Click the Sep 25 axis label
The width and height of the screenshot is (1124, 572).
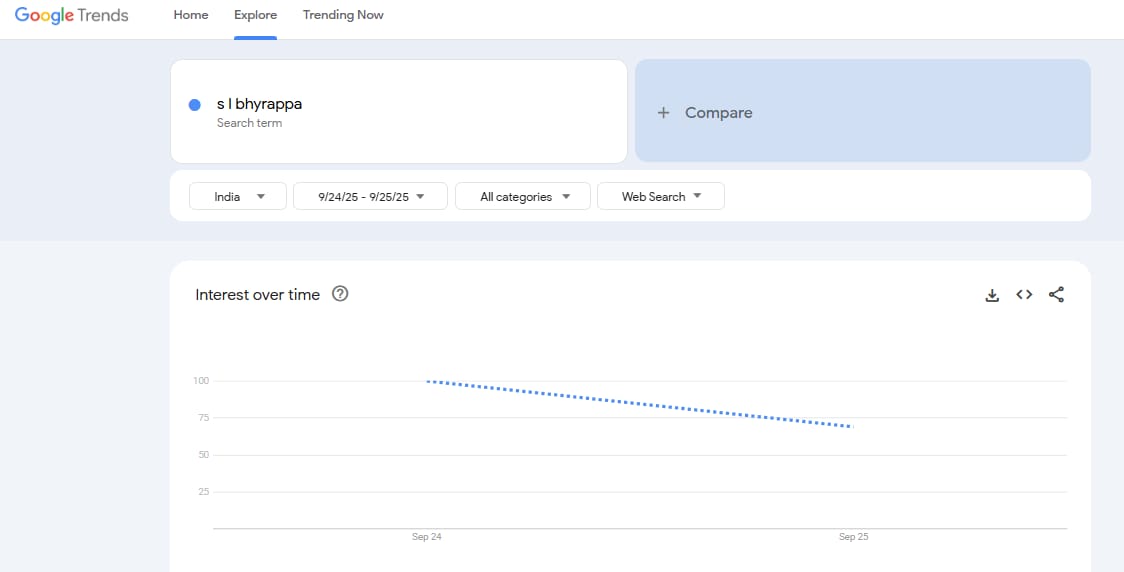tap(853, 537)
